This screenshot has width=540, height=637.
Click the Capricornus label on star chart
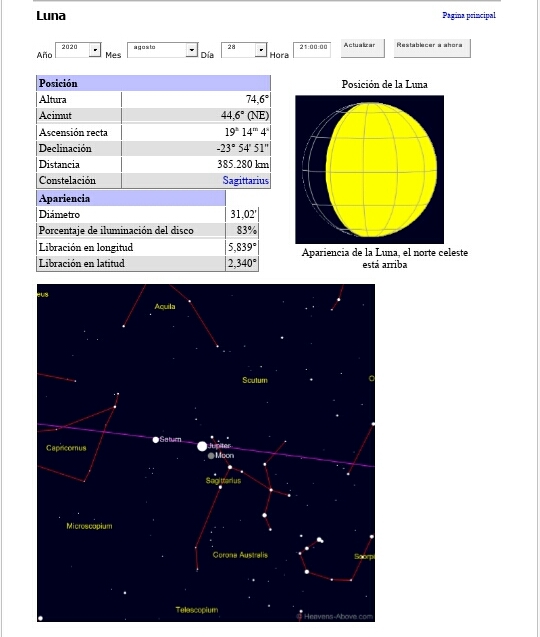click(66, 448)
